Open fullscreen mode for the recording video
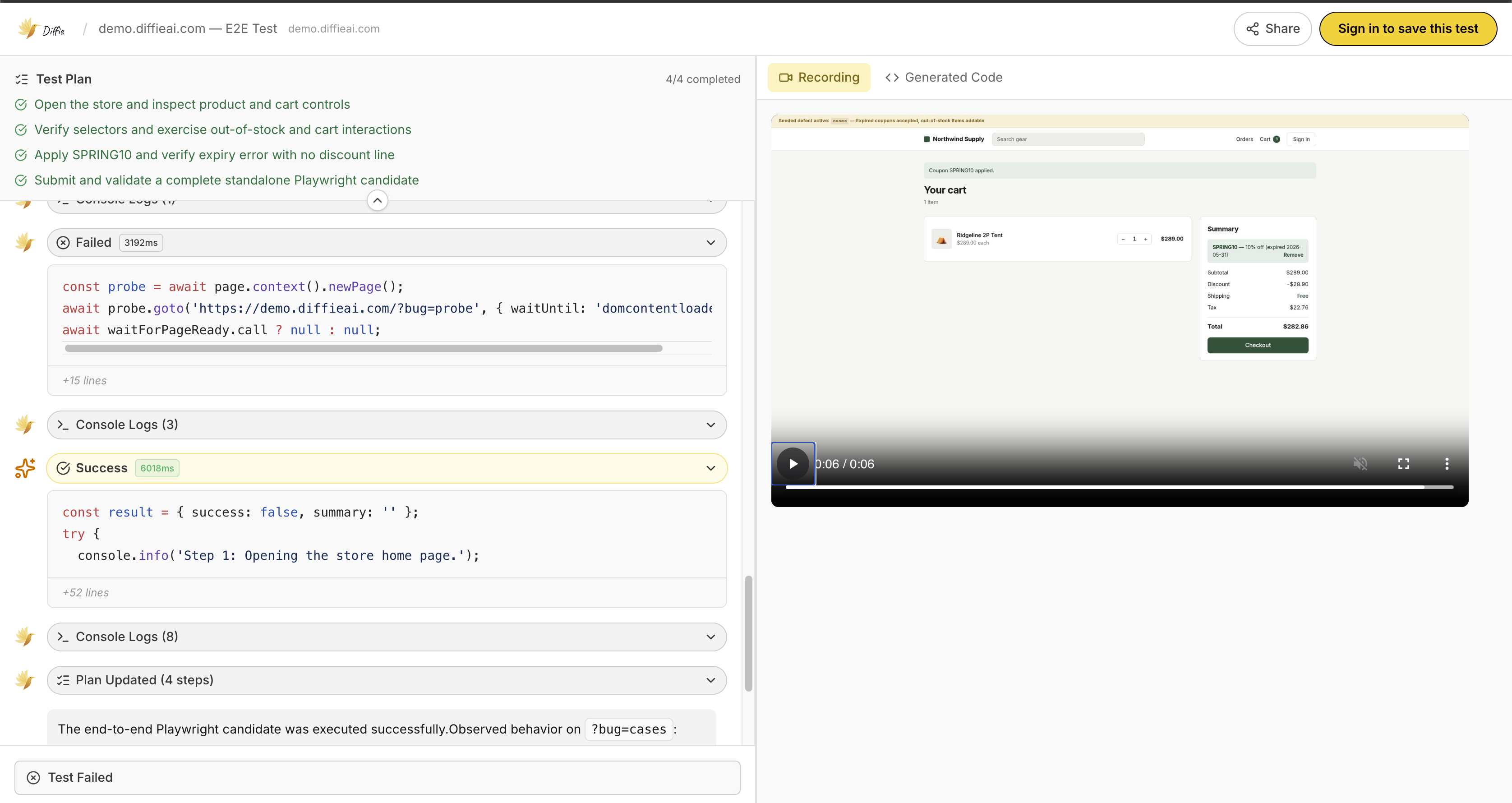 click(x=1403, y=464)
